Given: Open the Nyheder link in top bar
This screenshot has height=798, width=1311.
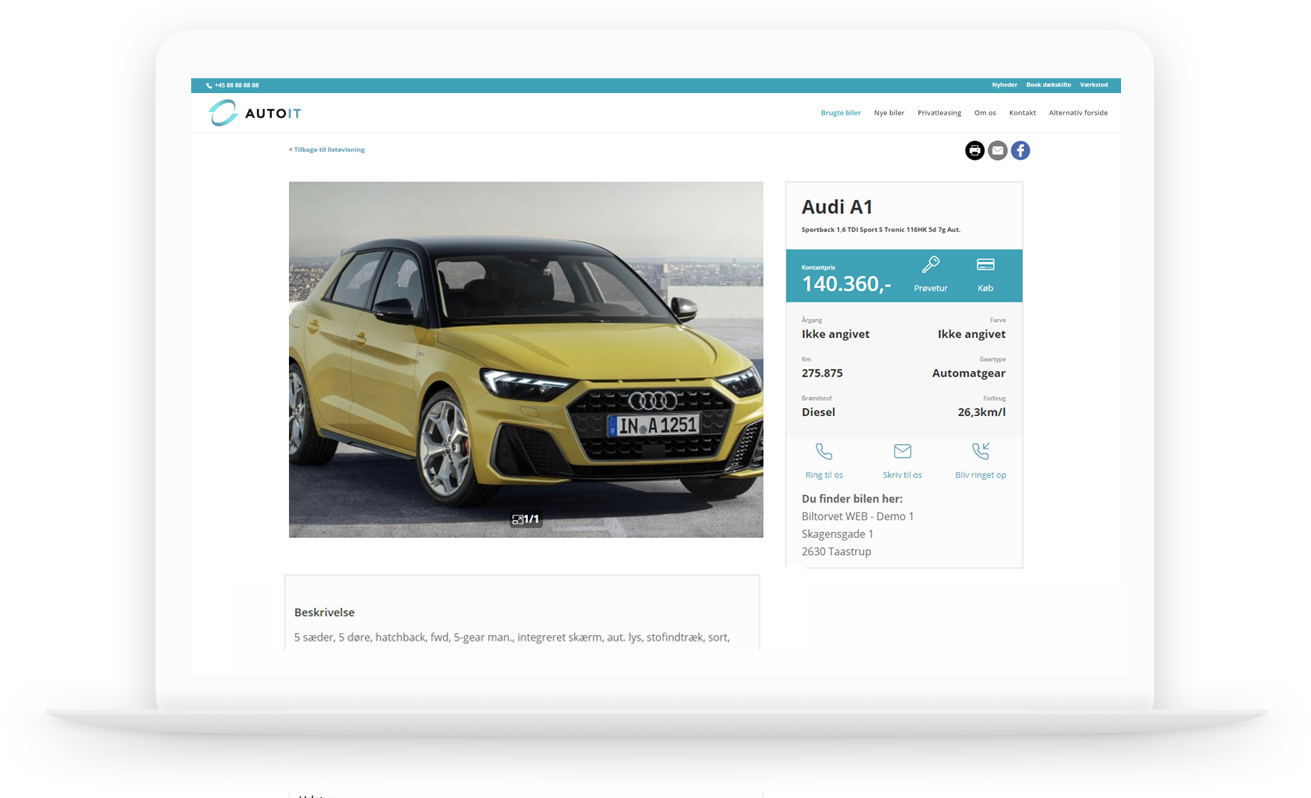Looking at the screenshot, I should click(x=1004, y=85).
